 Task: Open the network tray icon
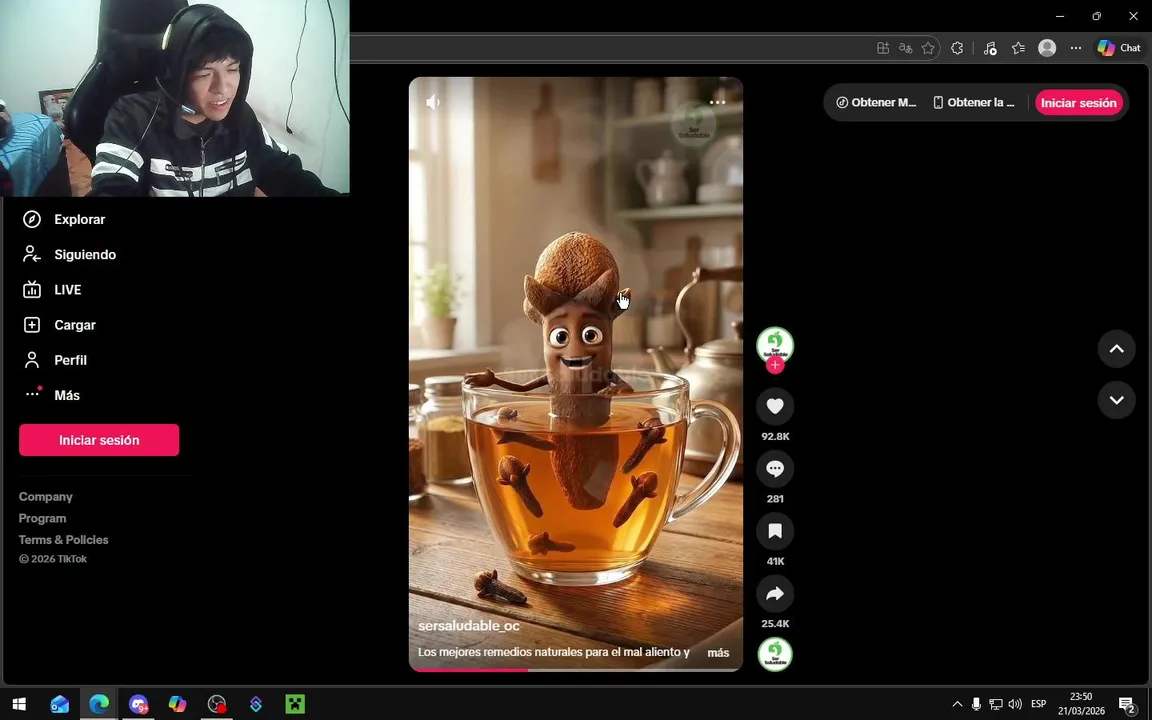click(996, 704)
